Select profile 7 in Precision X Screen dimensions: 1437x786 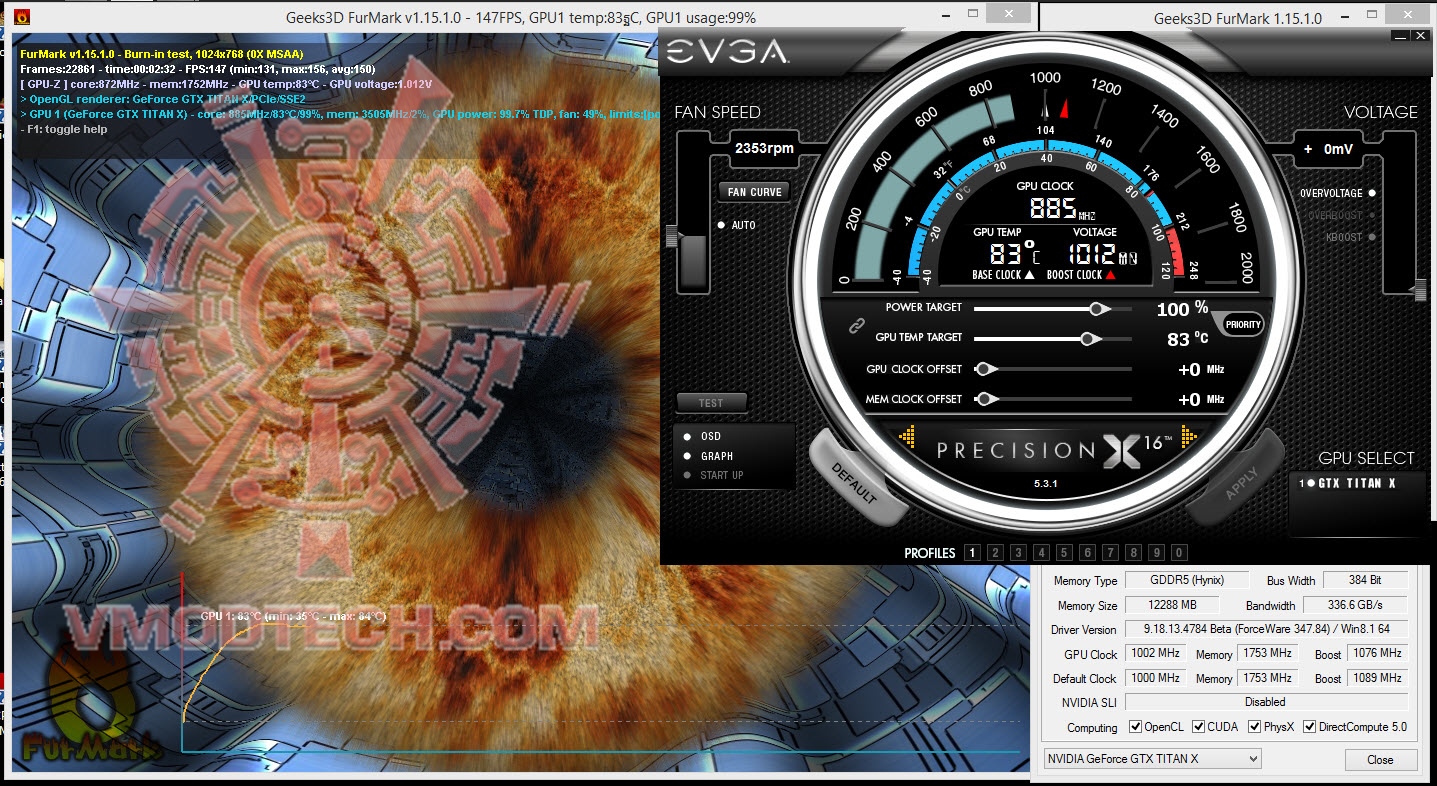[x=1110, y=553]
